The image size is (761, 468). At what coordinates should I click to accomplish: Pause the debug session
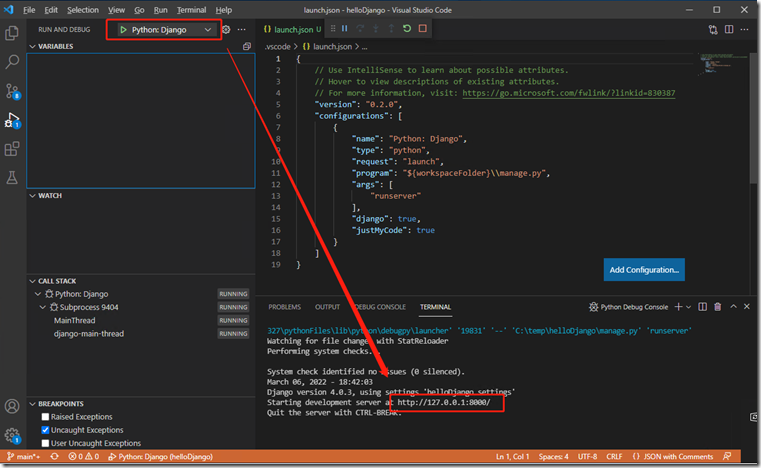tap(345, 29)
